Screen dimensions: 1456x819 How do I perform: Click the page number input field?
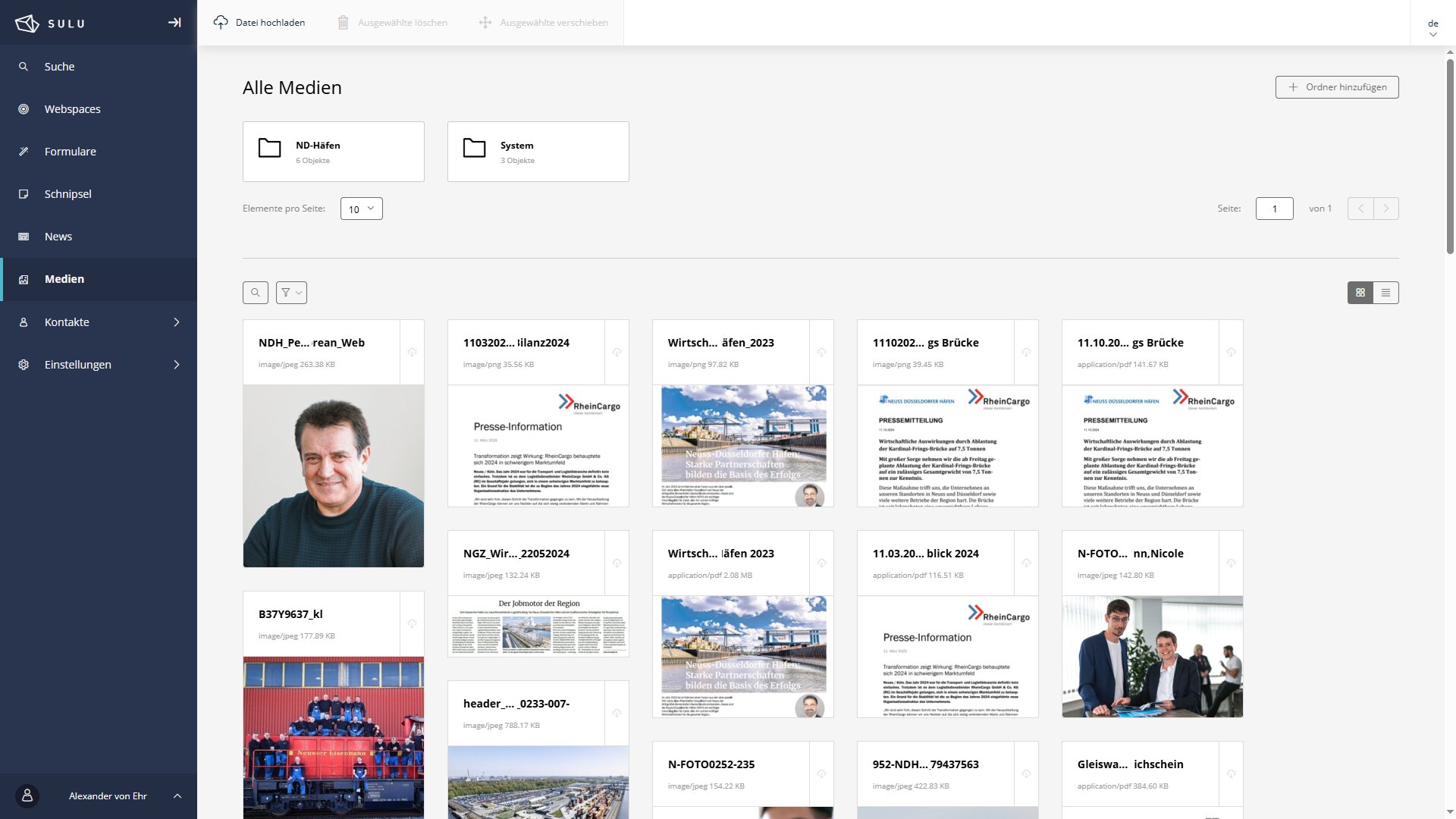(1274, 209)
